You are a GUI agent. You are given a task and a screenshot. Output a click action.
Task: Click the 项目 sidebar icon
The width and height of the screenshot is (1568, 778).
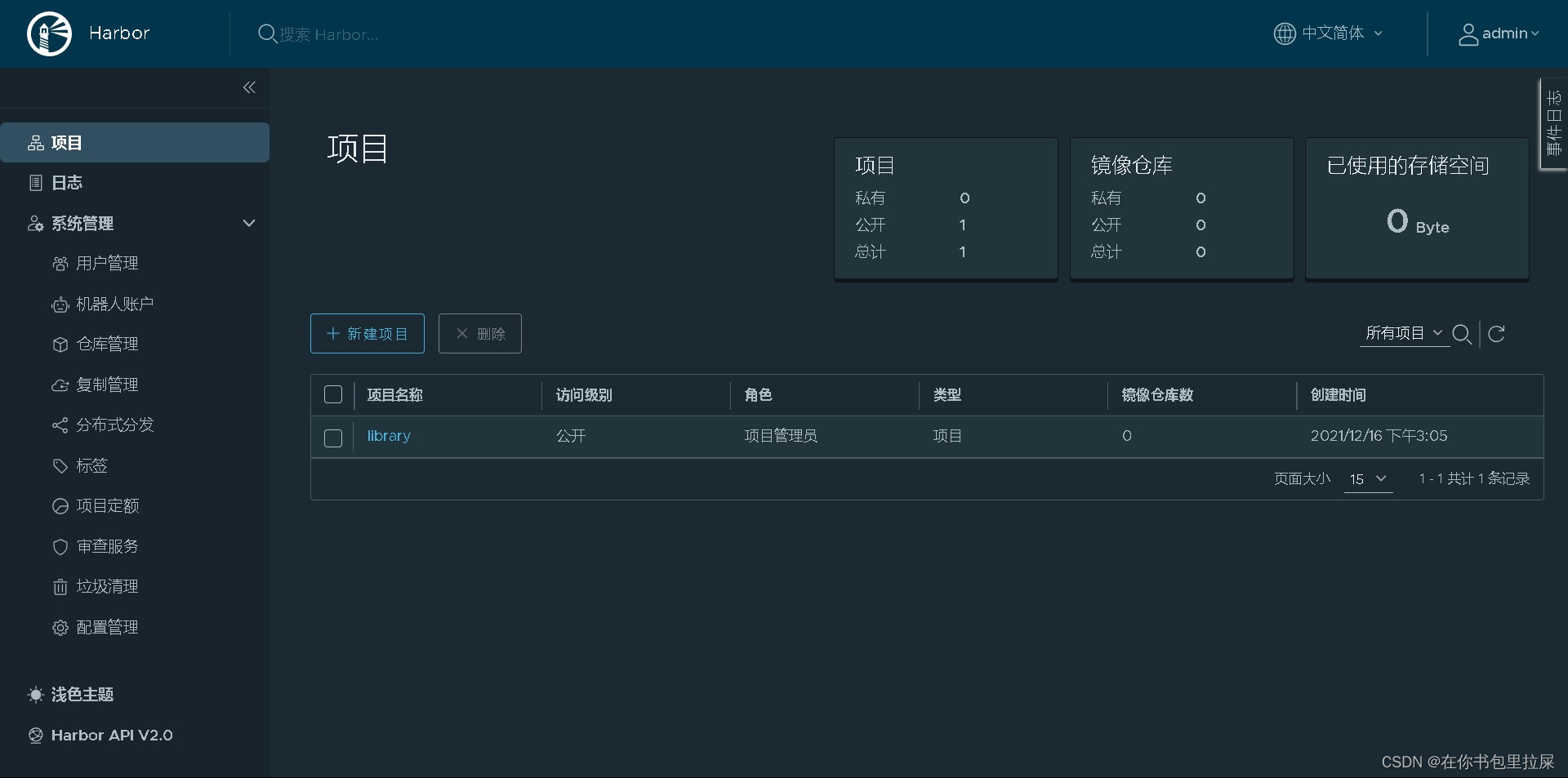(36, 143)
